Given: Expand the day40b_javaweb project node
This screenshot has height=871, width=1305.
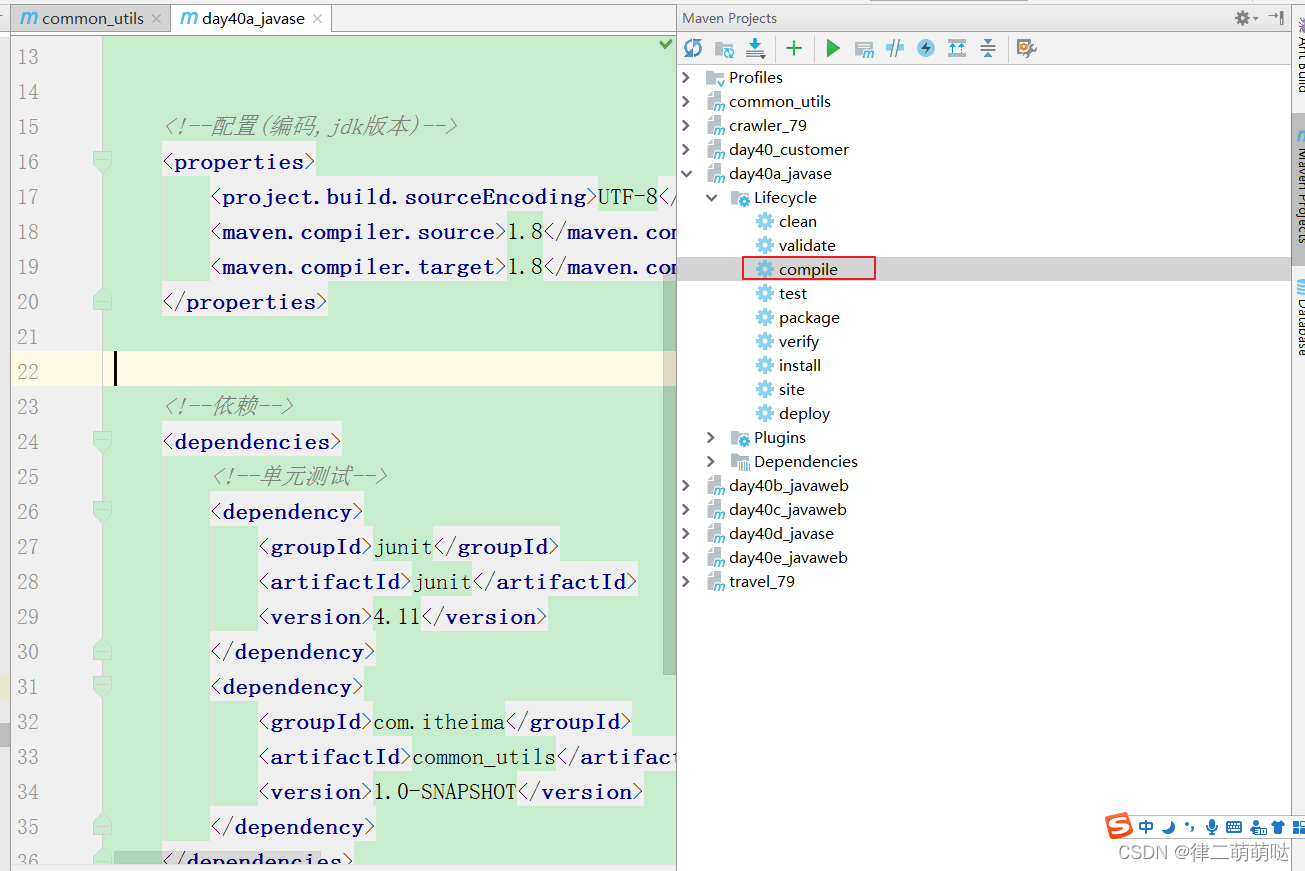Looking at the screenshot, I should [x=686, y=485].
